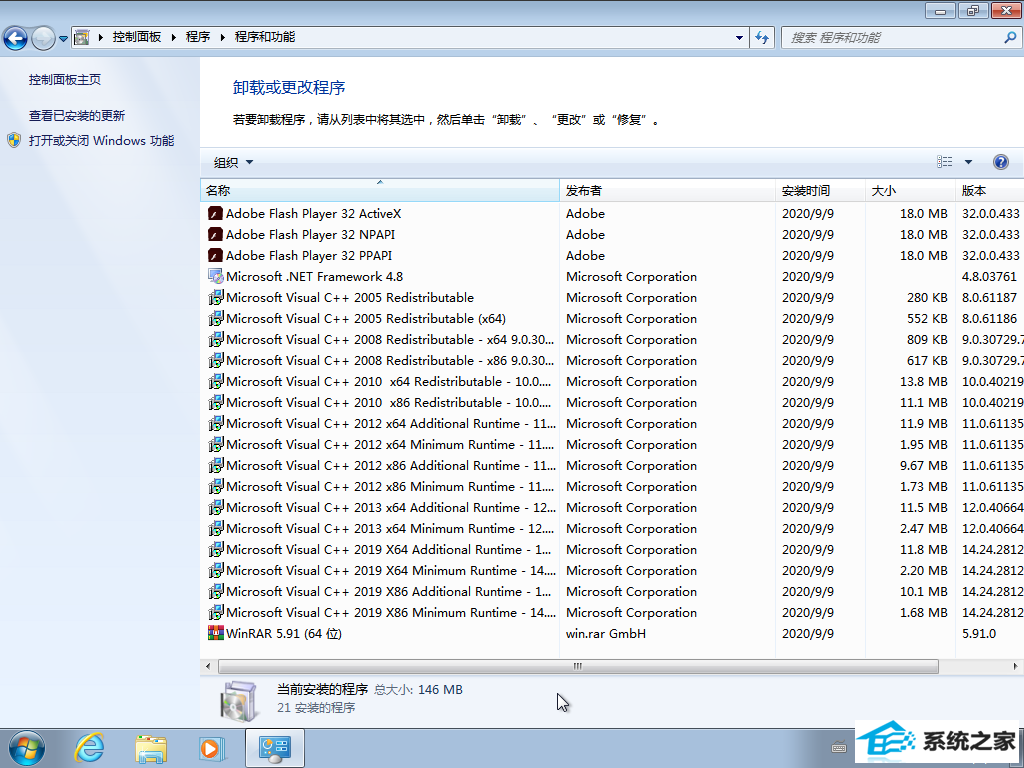The width and height of the screenshot is (1024, 768).
Task: Launch Internet Explorer from the taskbar
Action: [x=89, y=748]
